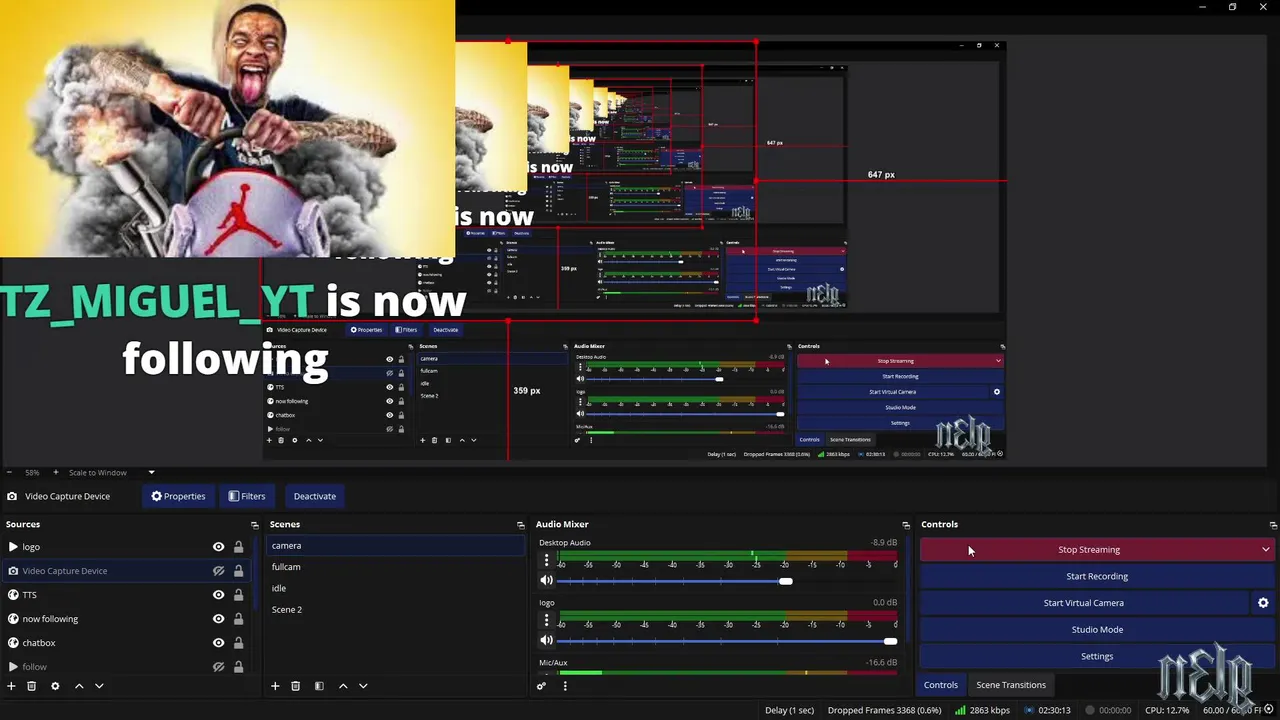
Task: Move selected source down
Action: tap(99, 686)
